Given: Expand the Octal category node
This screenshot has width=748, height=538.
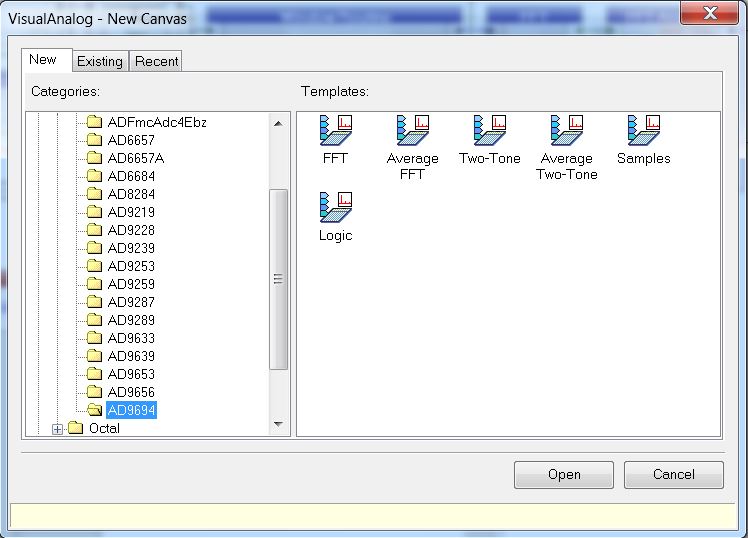Looking at the screenshot, I should tap(57, 429).
